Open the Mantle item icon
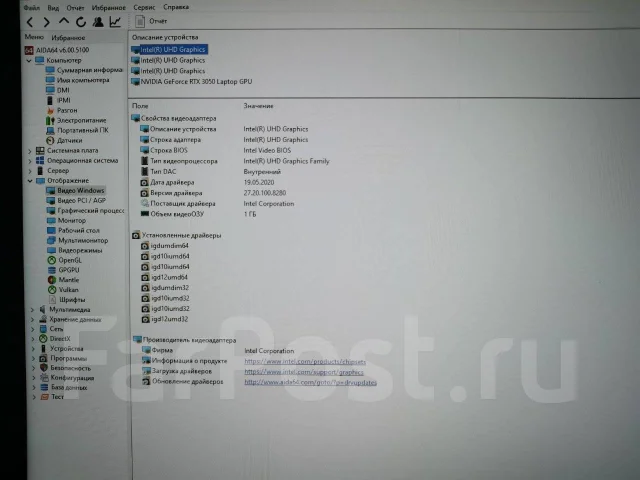The image size is (640, 480). pyautogui.click(x=52, y=280)
